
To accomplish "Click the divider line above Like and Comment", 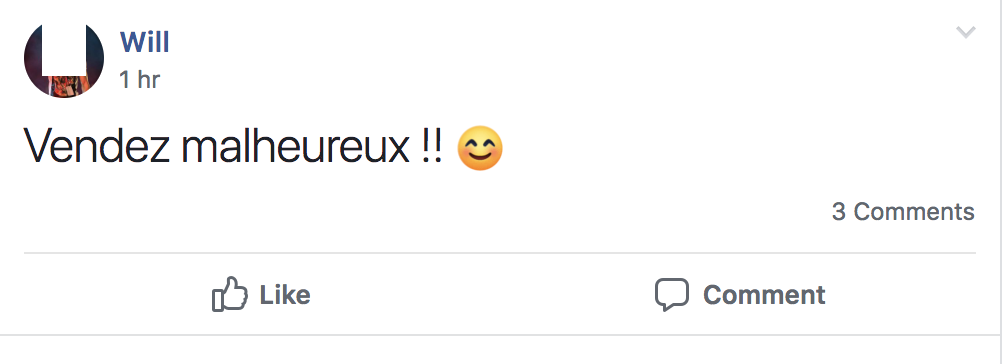I will 500,253.
